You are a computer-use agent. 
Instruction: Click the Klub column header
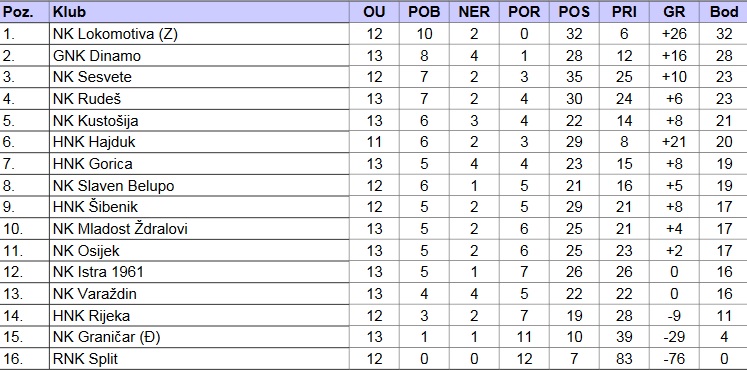[69, 12]
